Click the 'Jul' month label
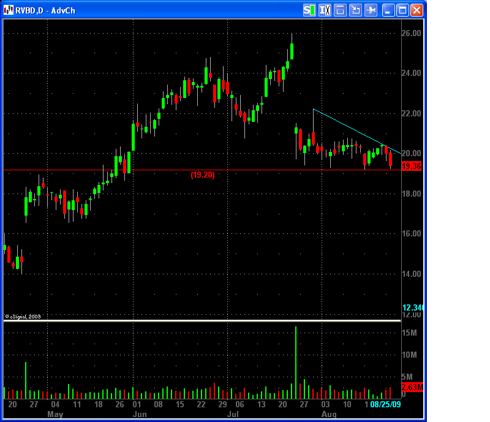The height and width of the screenshot is (422, 490). [233, 414]
